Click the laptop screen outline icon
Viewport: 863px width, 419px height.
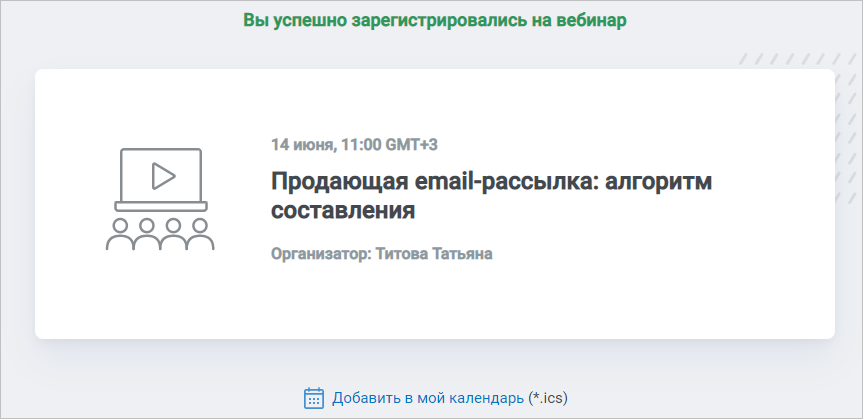(x=161, y=176)
